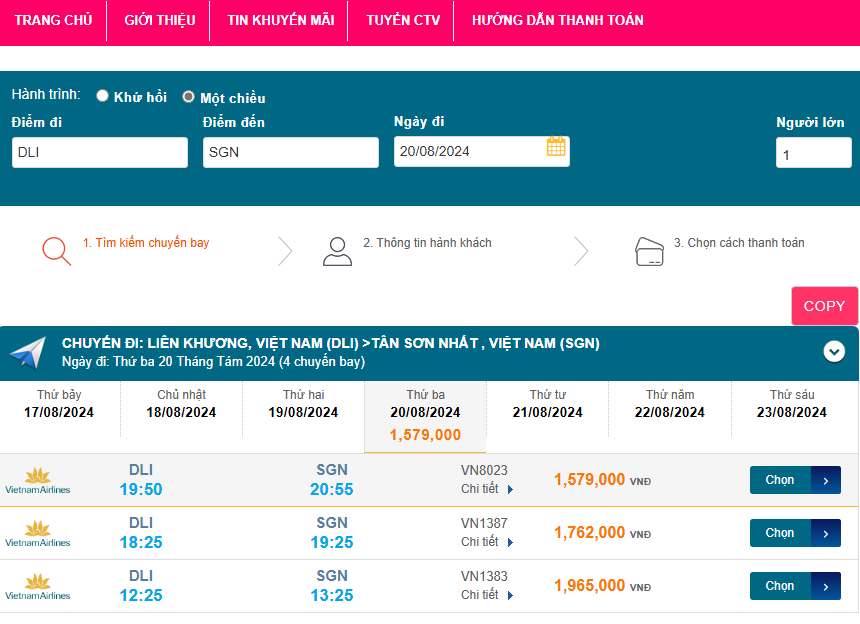This screenshot has width=860, height=624.
Task: Go to Hướng dẫn thanh toán page
Action: [x=557, y=20]
